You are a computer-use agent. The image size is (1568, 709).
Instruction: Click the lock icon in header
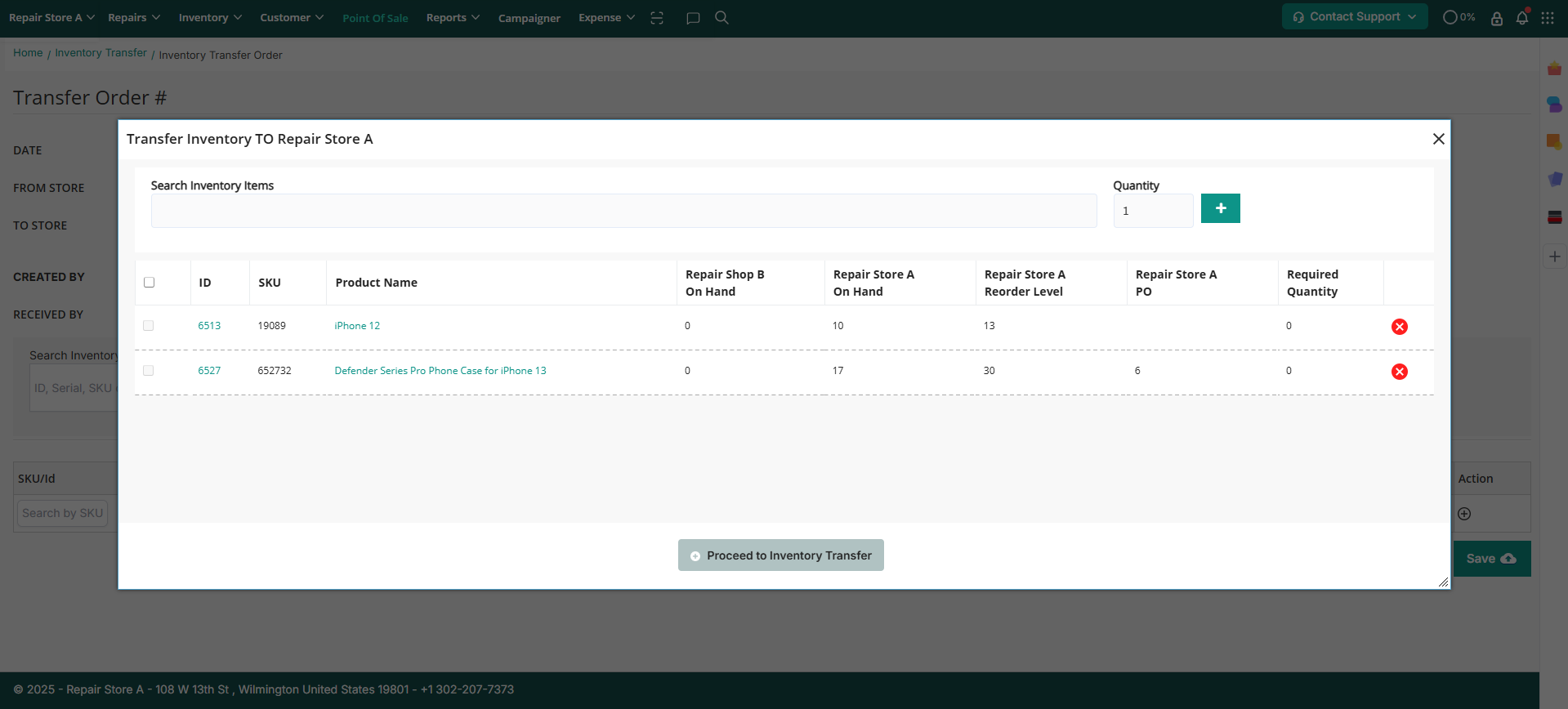click(x=1496, y=18)
